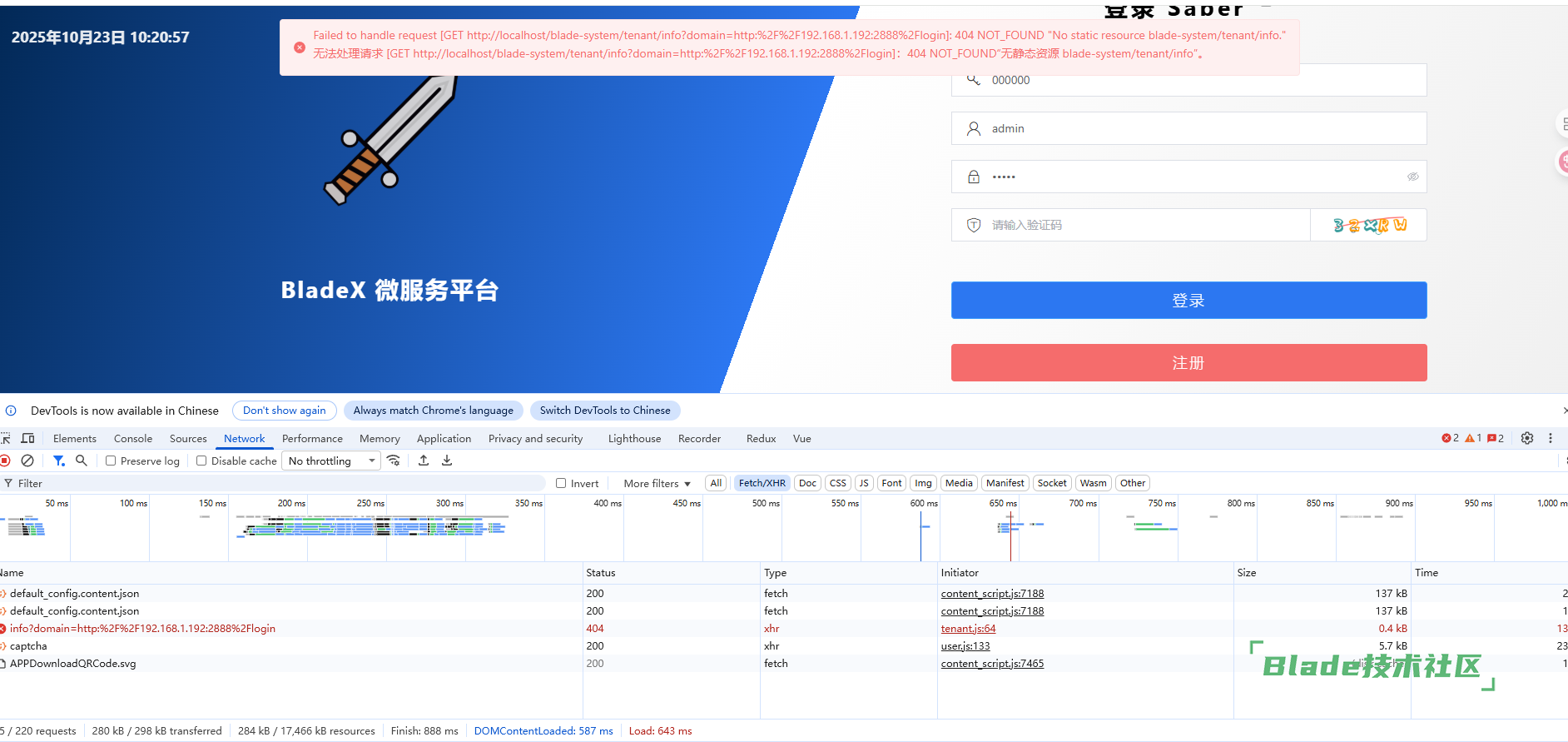Image resolution: width=1568 pixels, height=742 pixels.
Task: Open DevTools three-dot customize menu
Action: 1551,438
